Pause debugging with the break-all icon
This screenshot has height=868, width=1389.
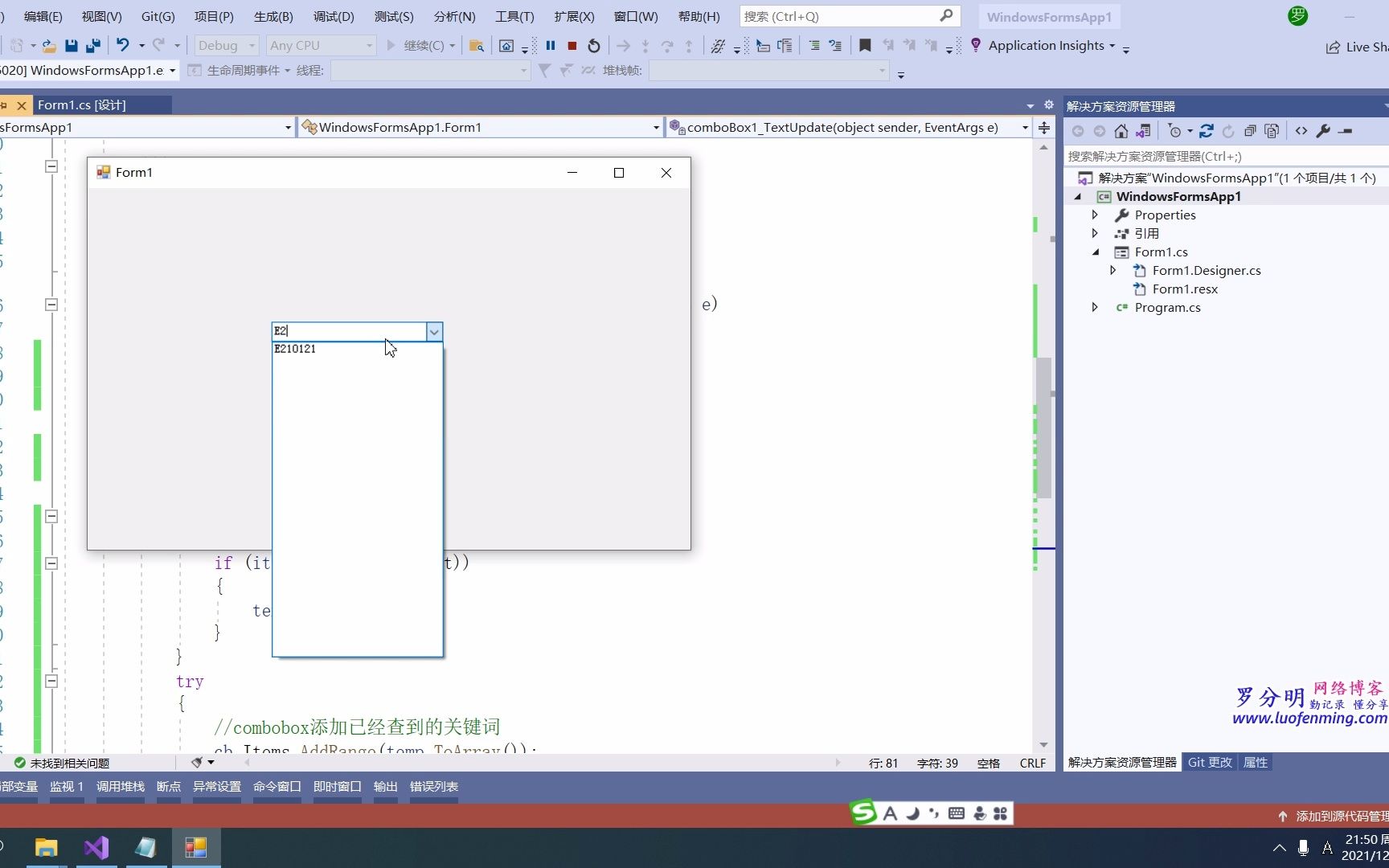pos(551,46)
